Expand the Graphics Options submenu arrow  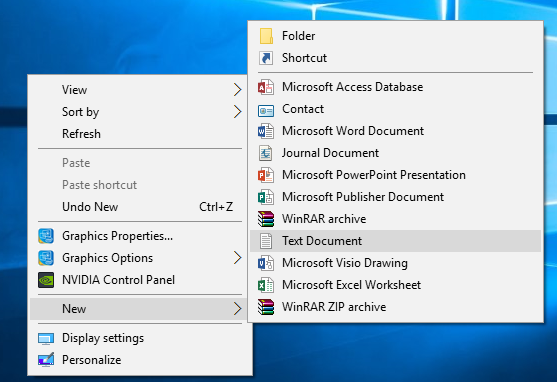238,258
